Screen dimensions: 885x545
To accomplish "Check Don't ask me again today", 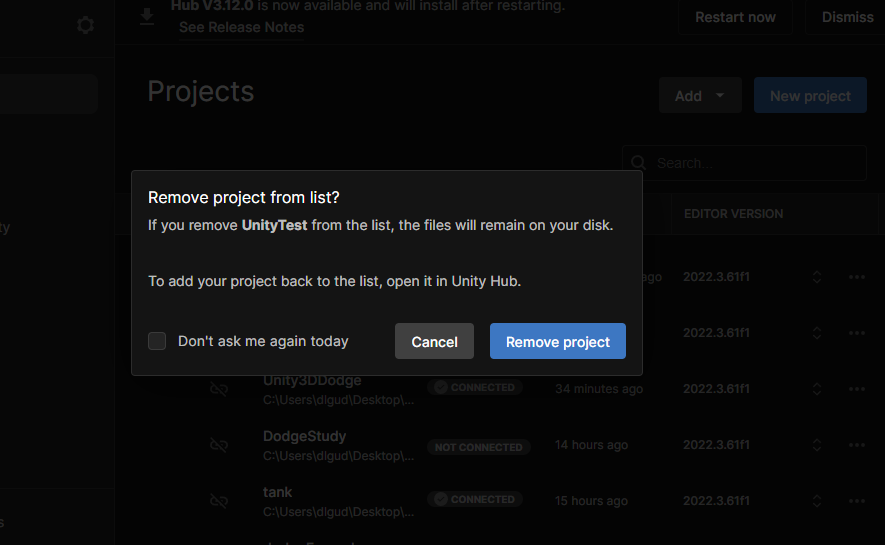I will click(157, 341).
